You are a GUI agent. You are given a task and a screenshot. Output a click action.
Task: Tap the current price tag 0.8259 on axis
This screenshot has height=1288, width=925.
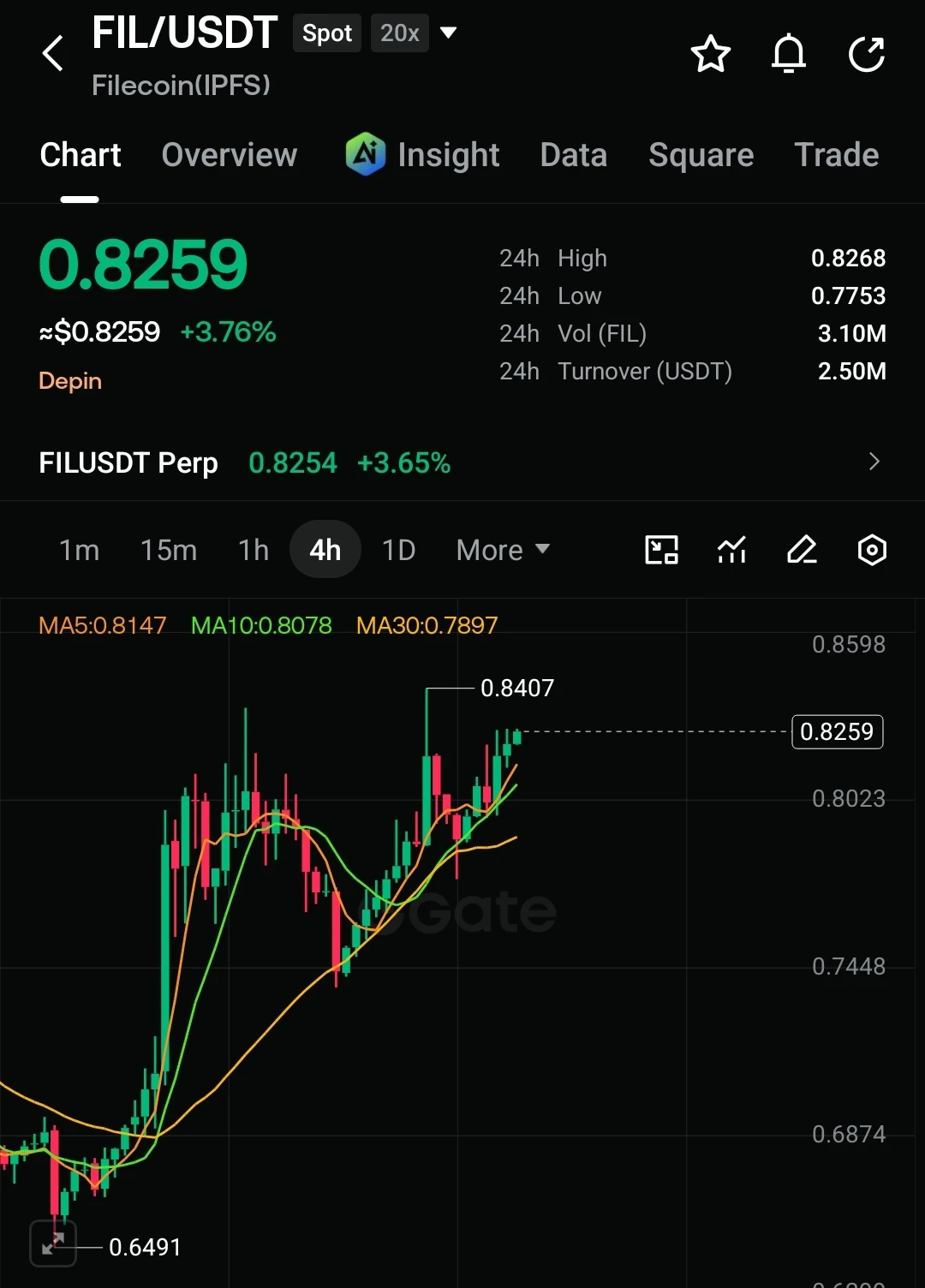coord(837,731)
